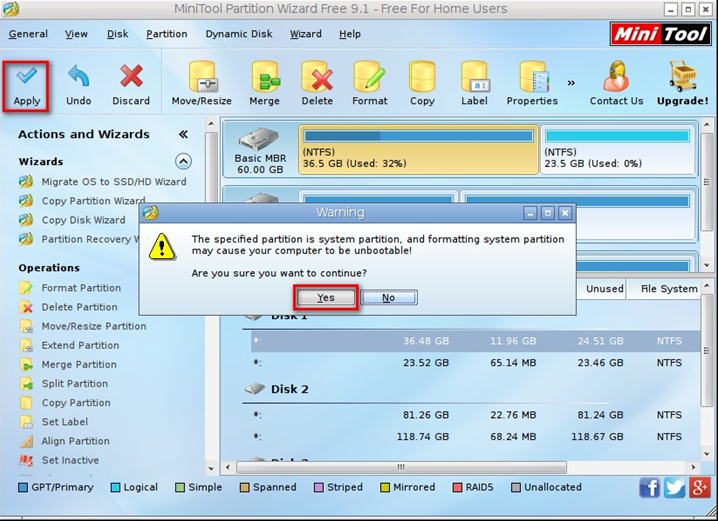This screenshot has height=521, width=718.
Task: Collapse the Wizards section
Action: 183,161
